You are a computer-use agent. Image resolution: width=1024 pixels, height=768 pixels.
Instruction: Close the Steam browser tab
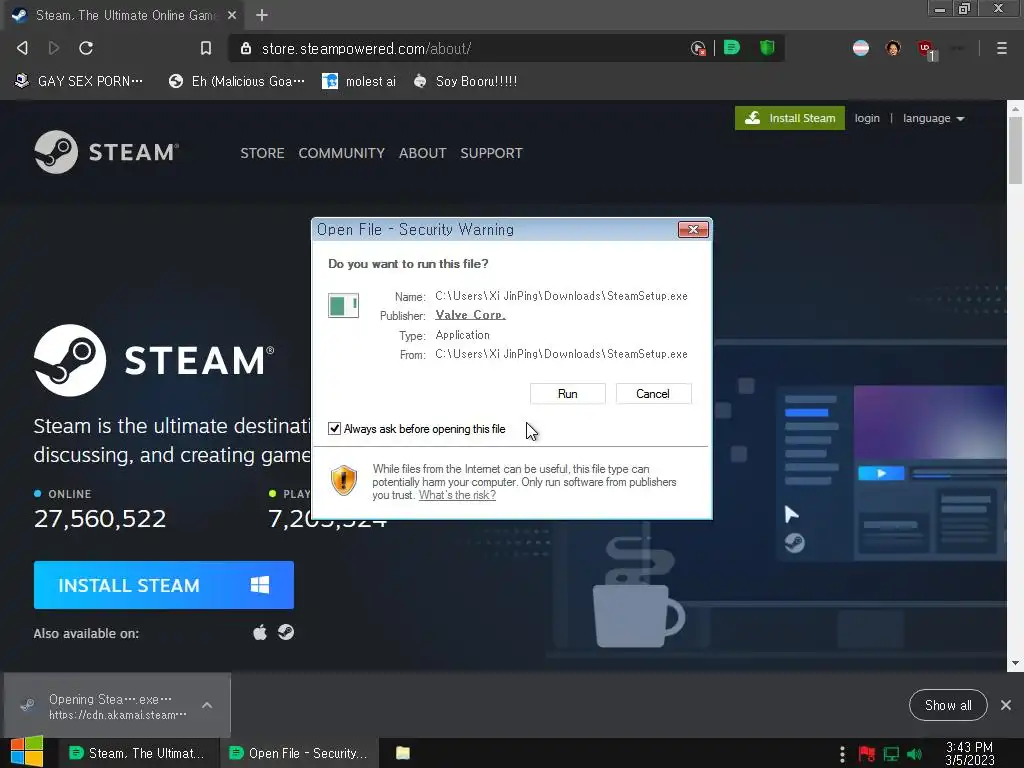point(232,15)
